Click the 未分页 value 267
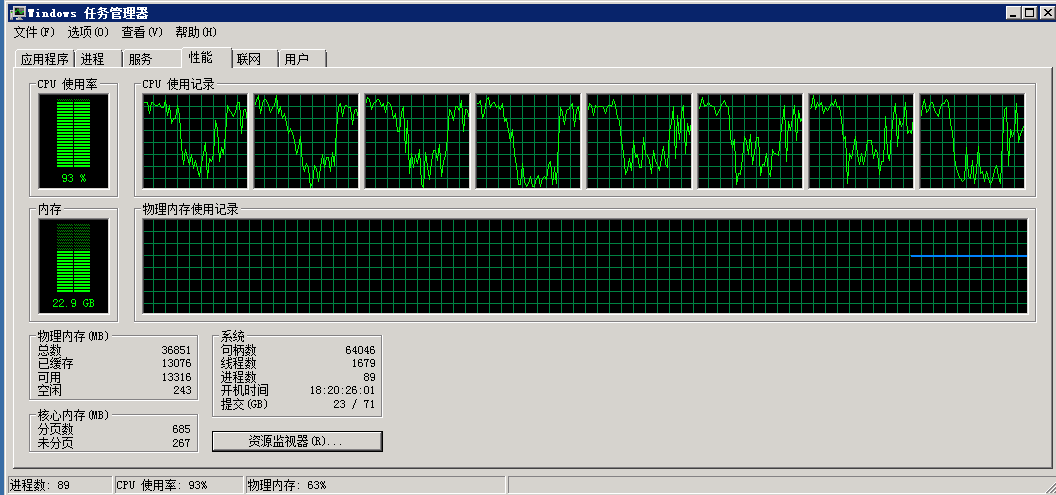The image size is (1056, 495). 182,442
